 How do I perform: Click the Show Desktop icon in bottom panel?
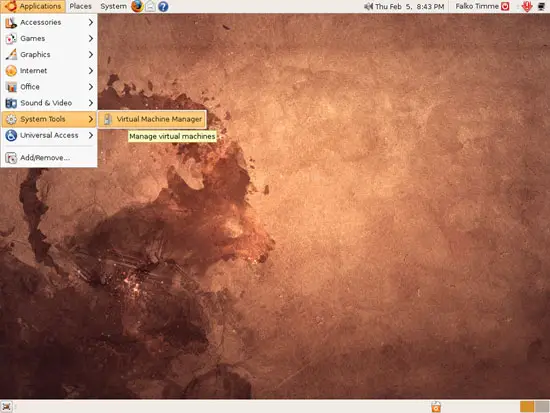coord(7,407)
